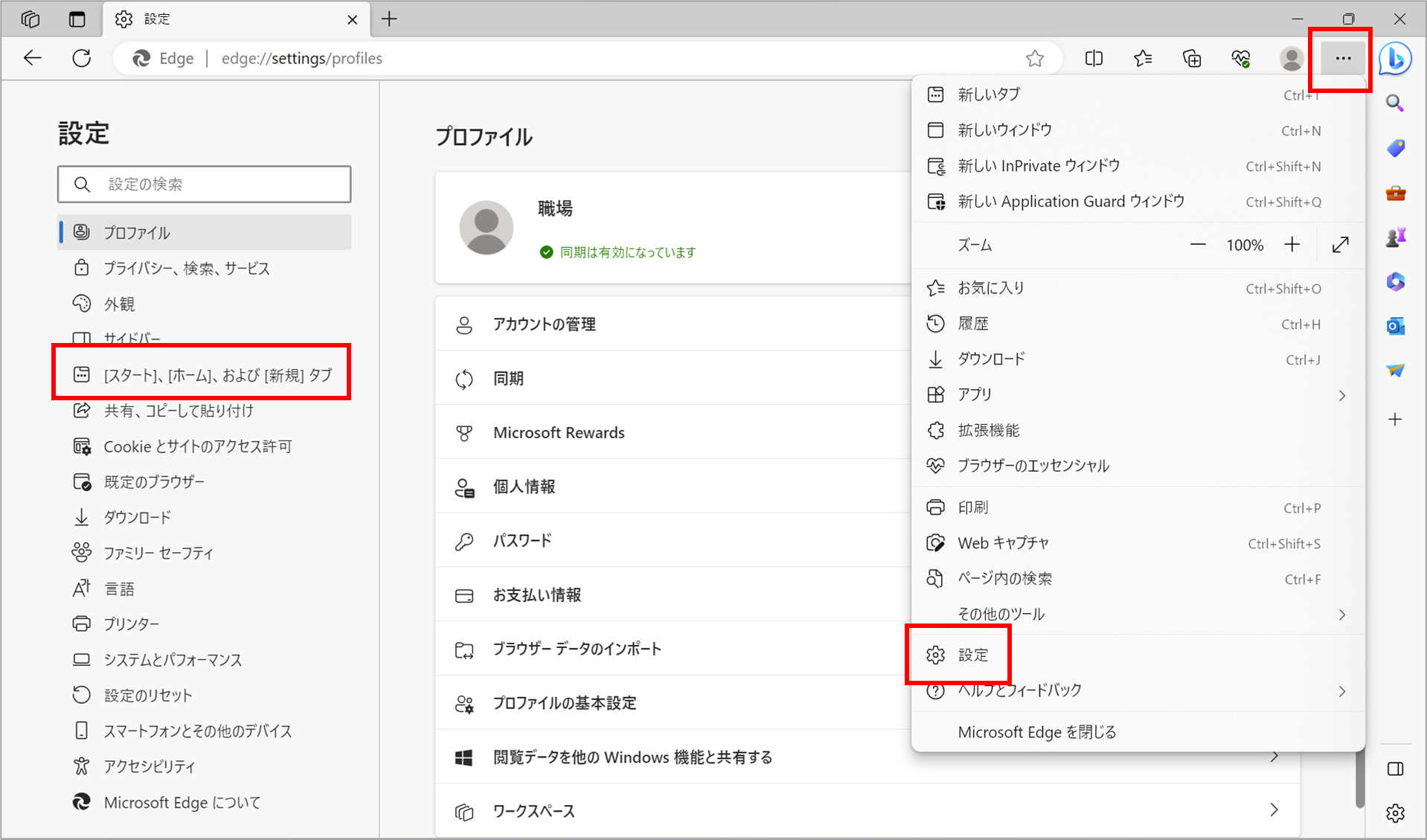
Task: Decrease zoom with the minus button
Action: pos(1197,245)
